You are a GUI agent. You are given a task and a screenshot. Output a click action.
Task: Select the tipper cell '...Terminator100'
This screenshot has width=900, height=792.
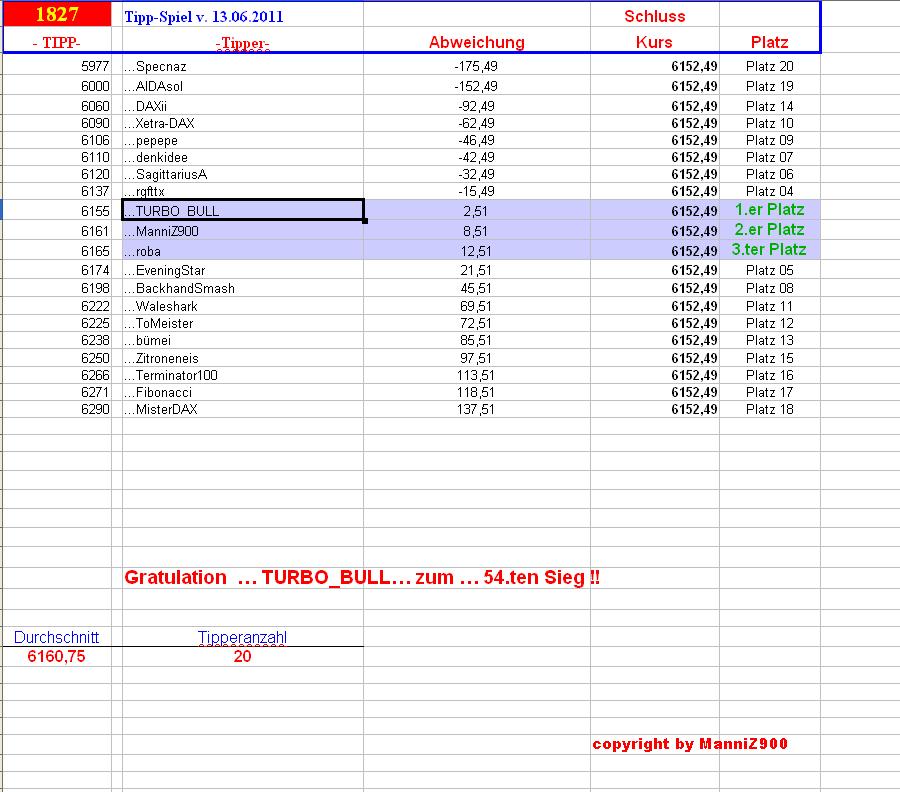pyautogui.click(x=243, y=375)
